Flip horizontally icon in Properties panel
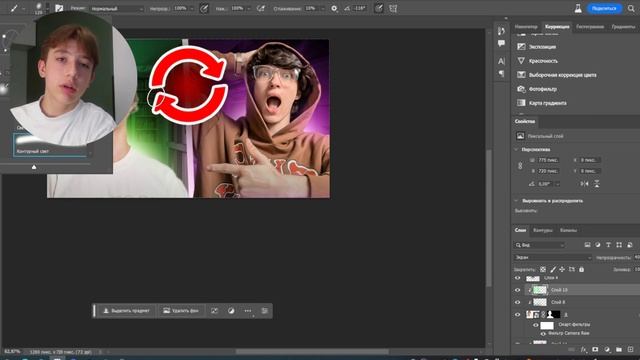Image resolution: width=640 pixels, height=360 pixels. 584,184
